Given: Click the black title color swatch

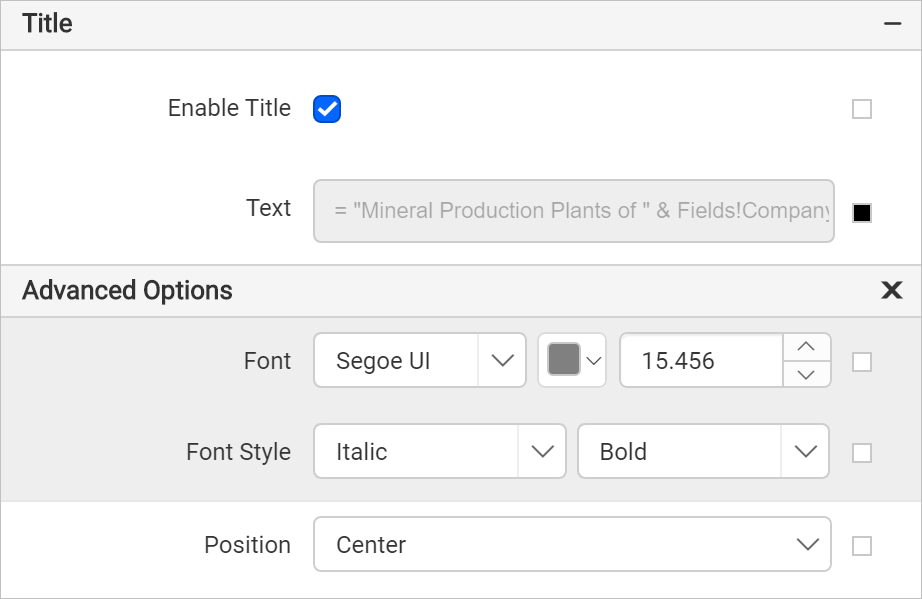Looking at the screenshot, I should tap(861, 212).
